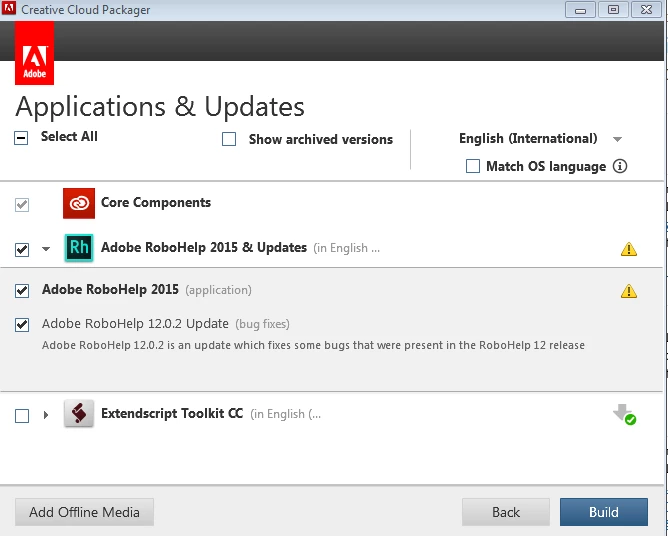Click the Core Components Creative Cloud icon
668x536 pixels.
[79, 203]
